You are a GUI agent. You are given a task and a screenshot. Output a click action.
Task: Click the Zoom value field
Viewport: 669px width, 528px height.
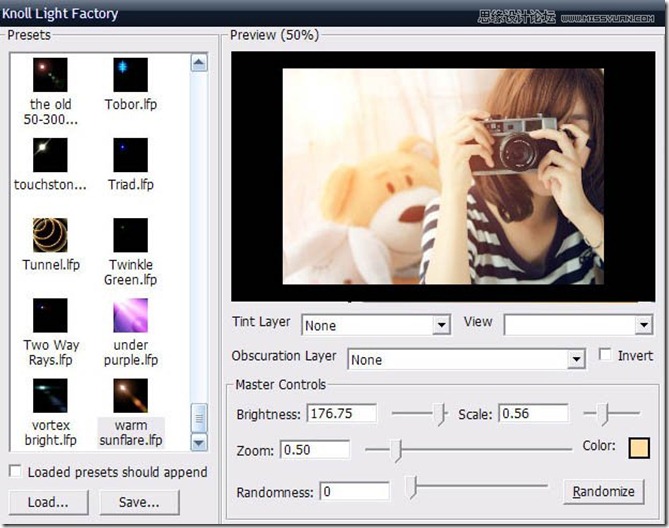(315, 450)
